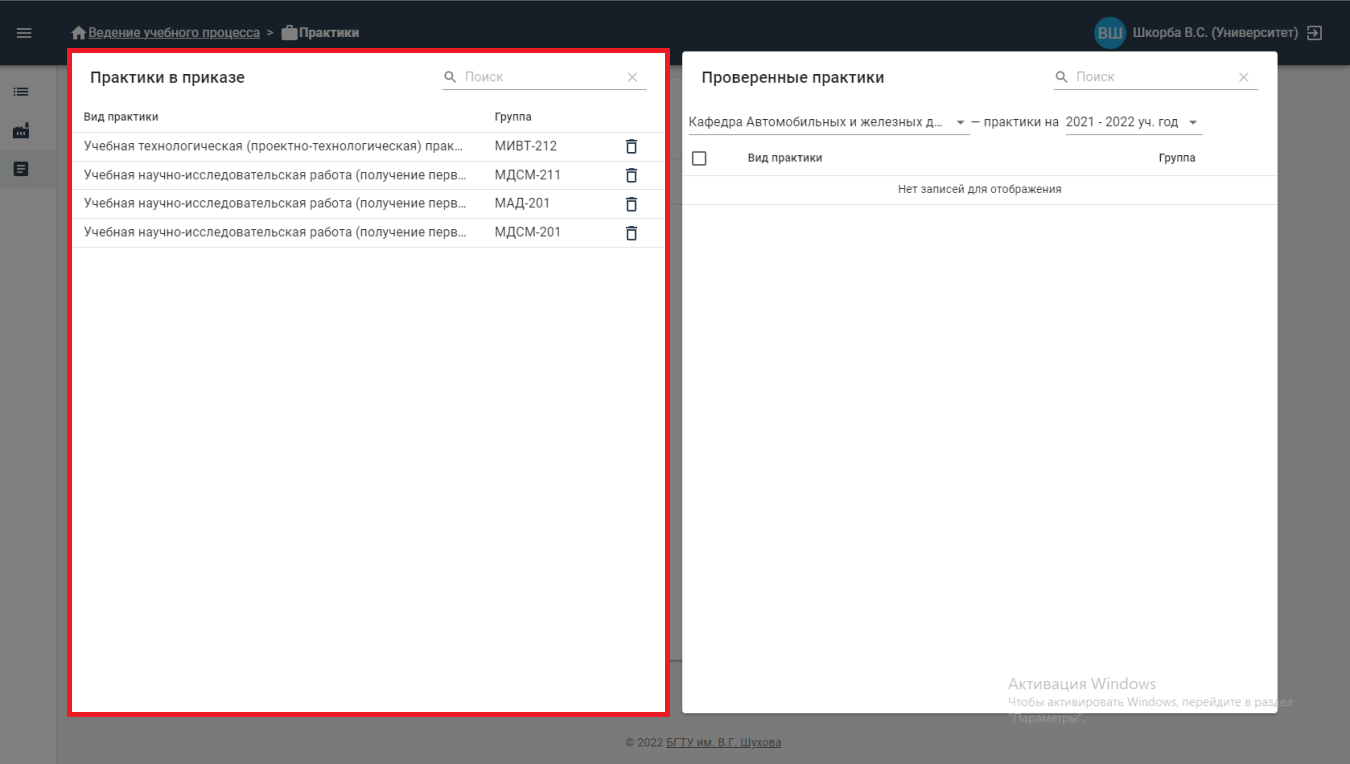1350x764 pixels.
Task: Open the document icon in sidebar
Action: [21, 169]
